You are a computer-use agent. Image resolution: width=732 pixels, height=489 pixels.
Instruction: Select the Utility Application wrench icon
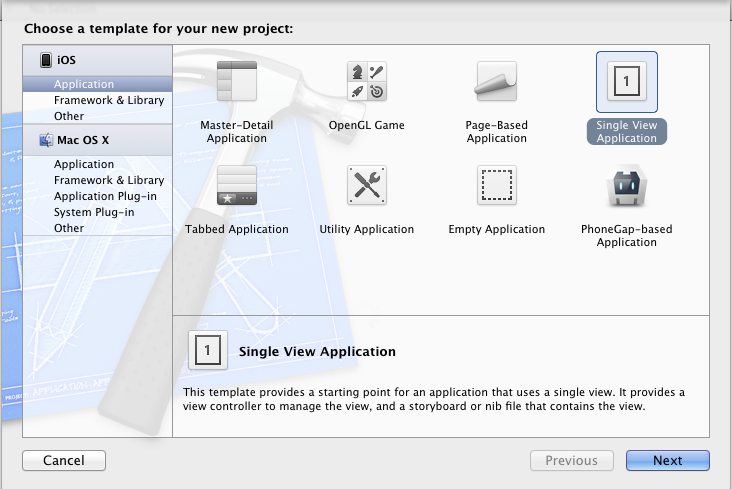tap(366, 185)
